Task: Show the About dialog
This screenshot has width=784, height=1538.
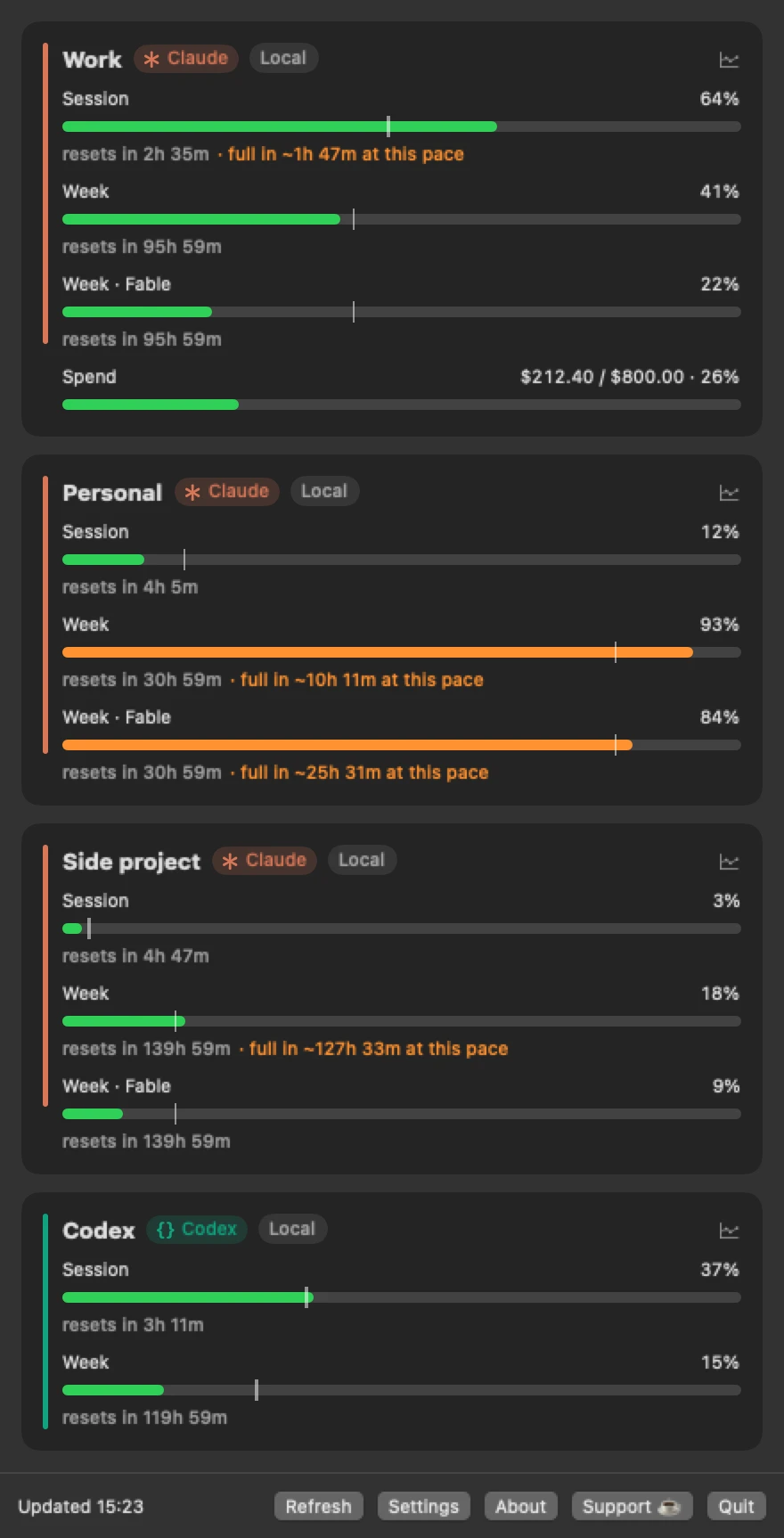Action: pos(521,1506)
